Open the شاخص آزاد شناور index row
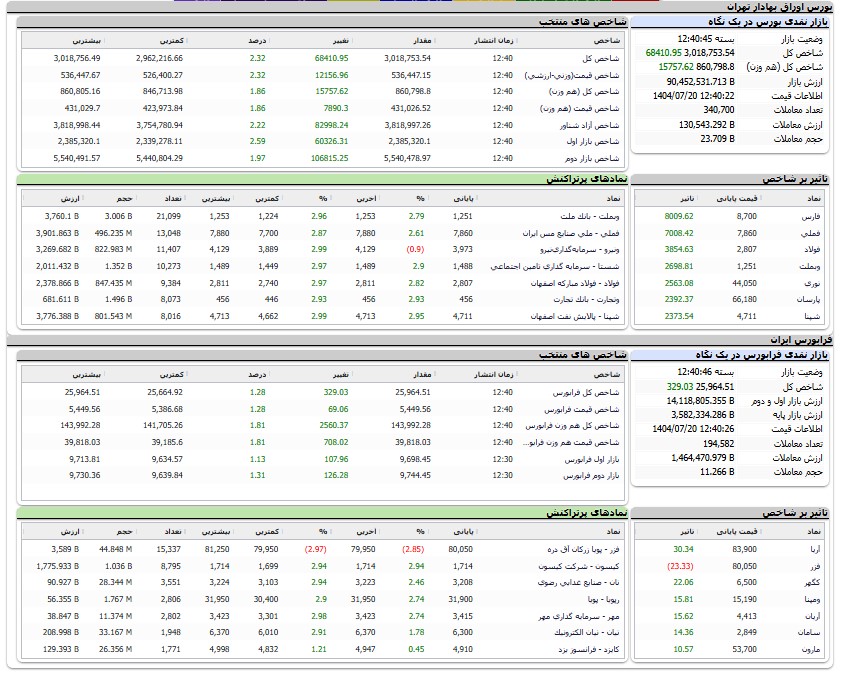 [591, 124]
